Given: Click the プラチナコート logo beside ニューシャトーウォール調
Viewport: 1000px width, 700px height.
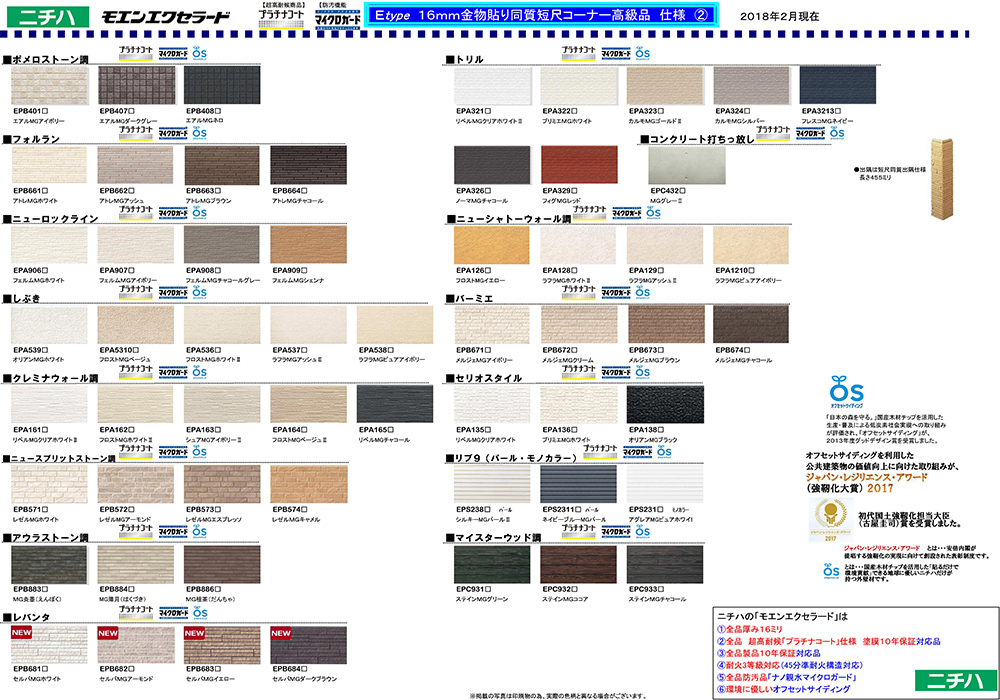Looking at the screenshot, I should pyautogui.click(x=590, y=212).
